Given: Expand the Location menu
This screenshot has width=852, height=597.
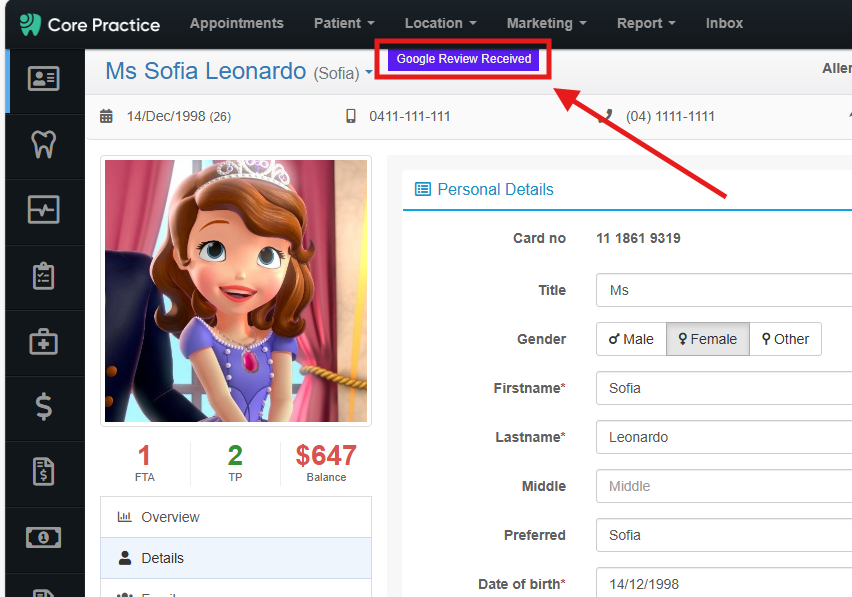Looking at the screenshot, I should tap(441, 23).
